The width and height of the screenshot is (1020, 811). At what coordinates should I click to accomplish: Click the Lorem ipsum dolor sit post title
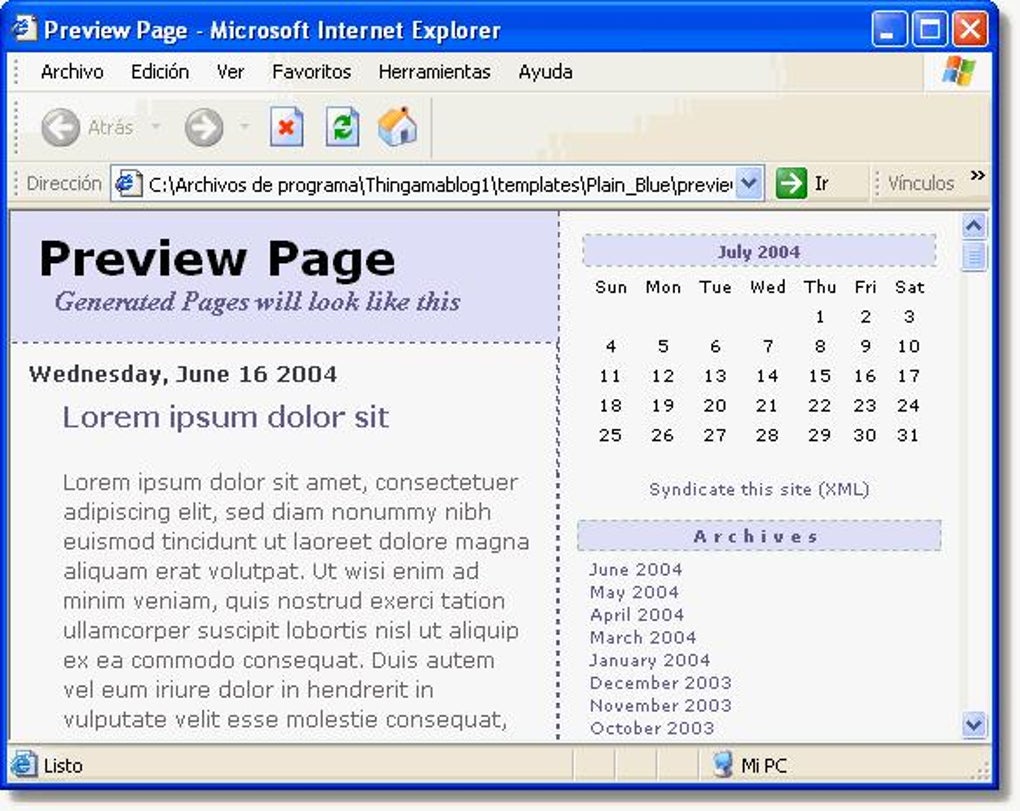[225, 417]
